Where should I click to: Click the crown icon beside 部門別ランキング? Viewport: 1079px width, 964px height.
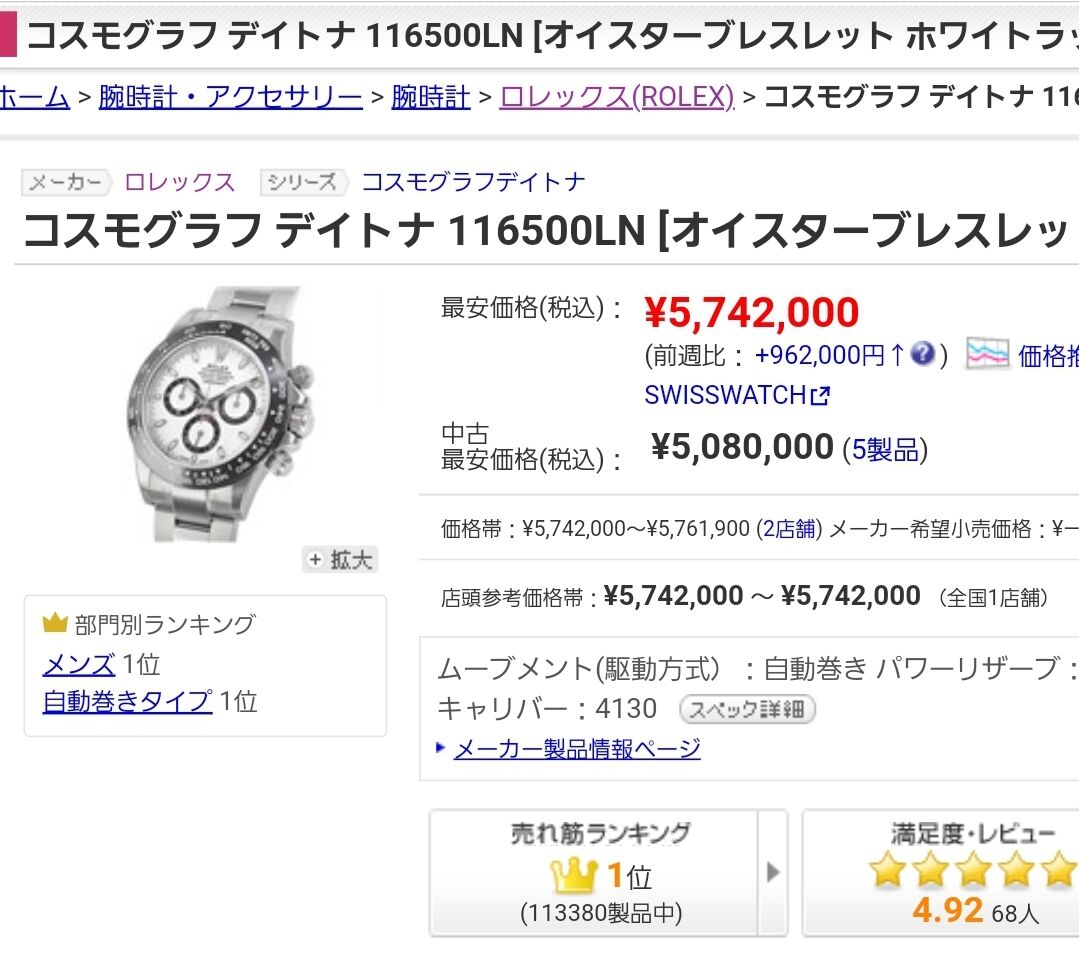point(54,623)
